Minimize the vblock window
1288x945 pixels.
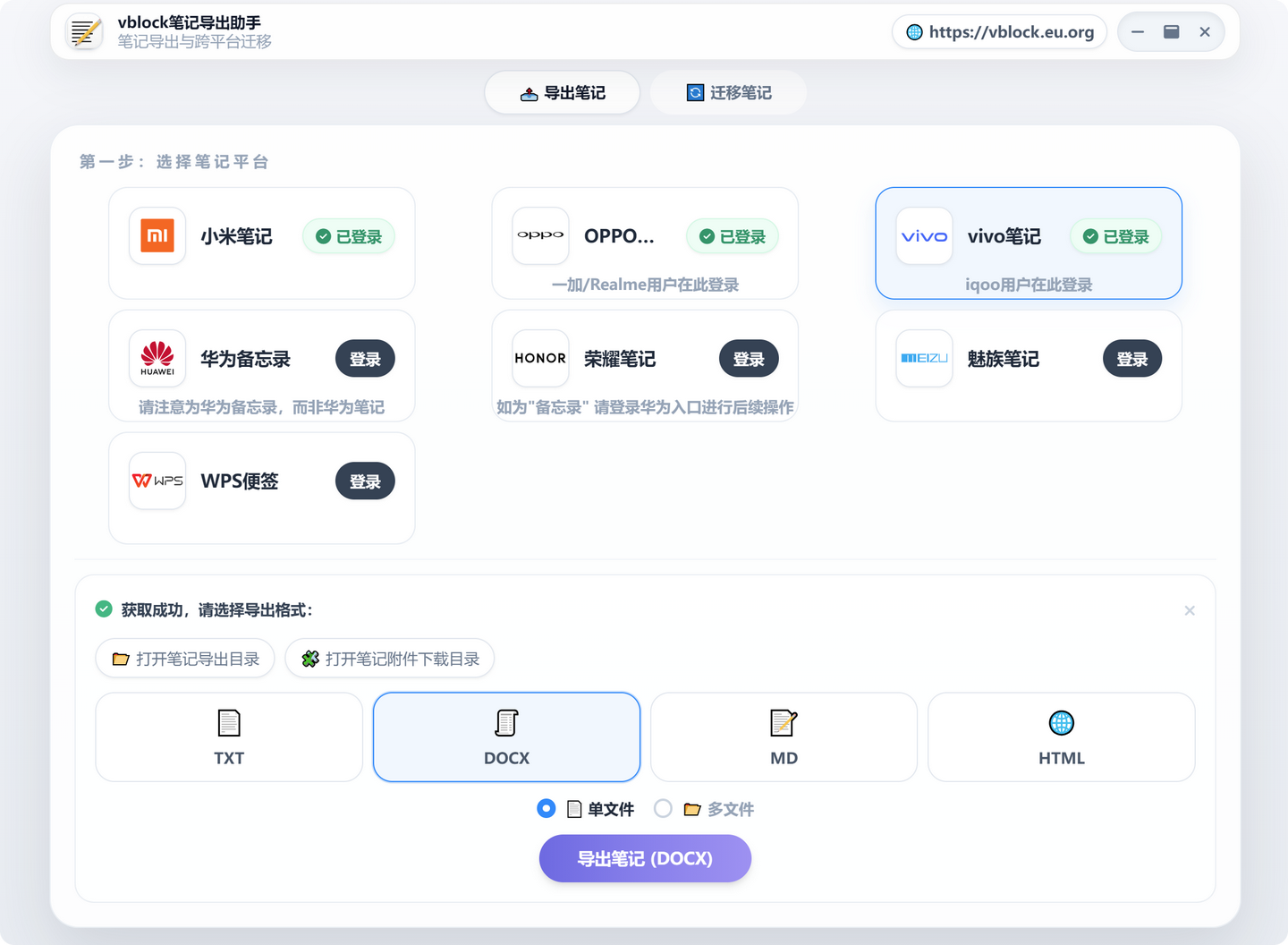click(1138, 32)
